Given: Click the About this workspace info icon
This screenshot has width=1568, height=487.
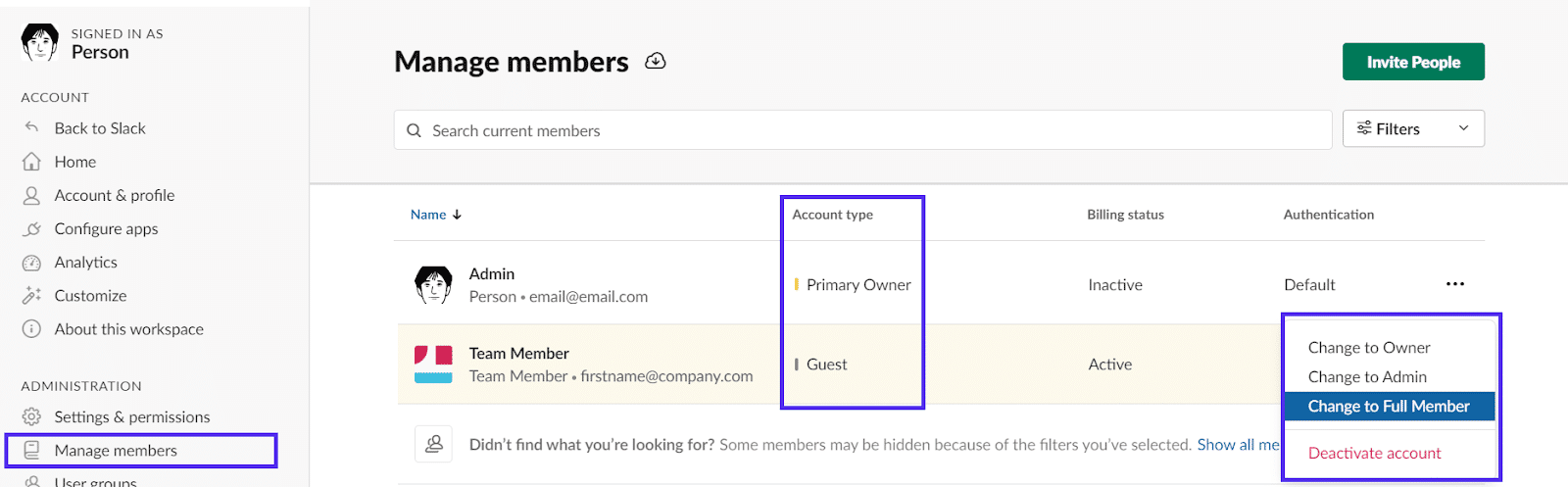Looking at the screenshot, I should (32, 329).
